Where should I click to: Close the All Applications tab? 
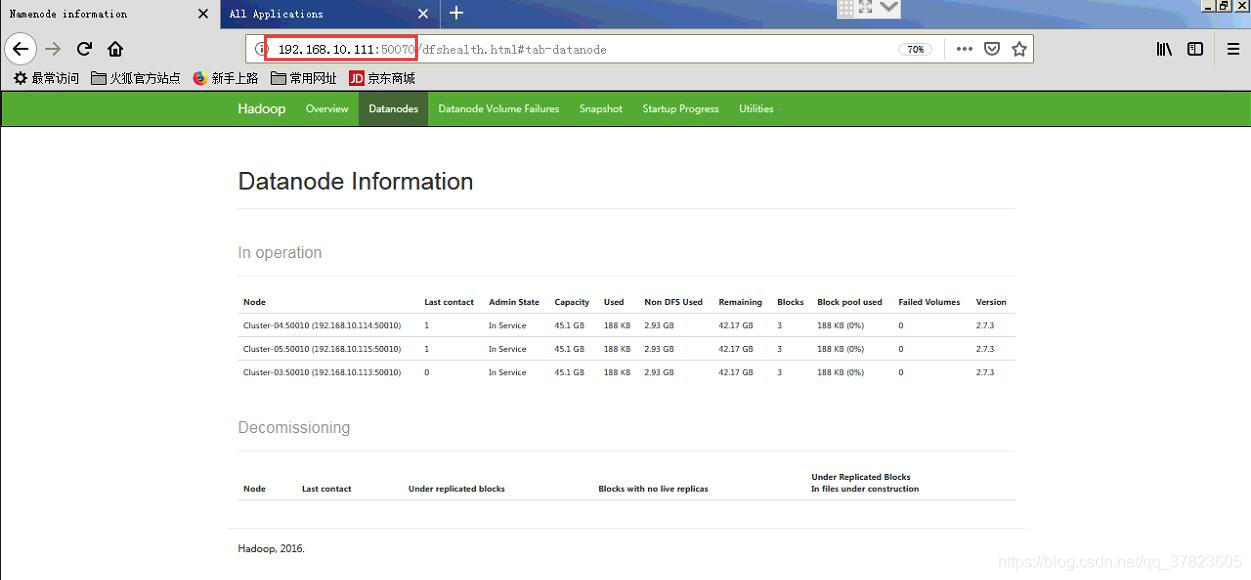click(423, 14)
